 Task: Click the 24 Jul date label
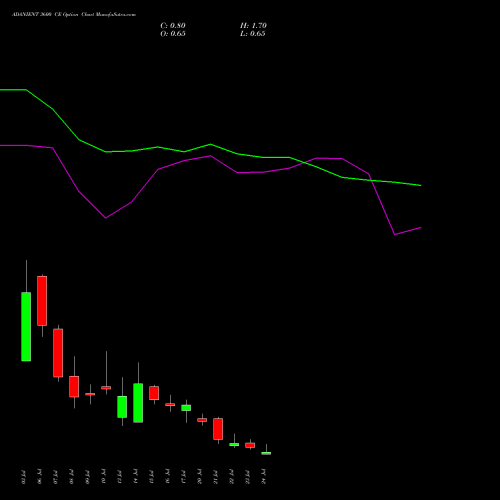pos(264,477)
